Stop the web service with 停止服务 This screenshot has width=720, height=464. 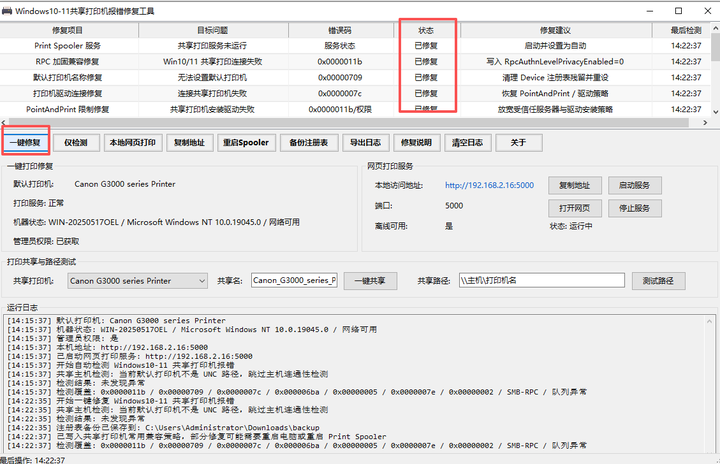635,208
